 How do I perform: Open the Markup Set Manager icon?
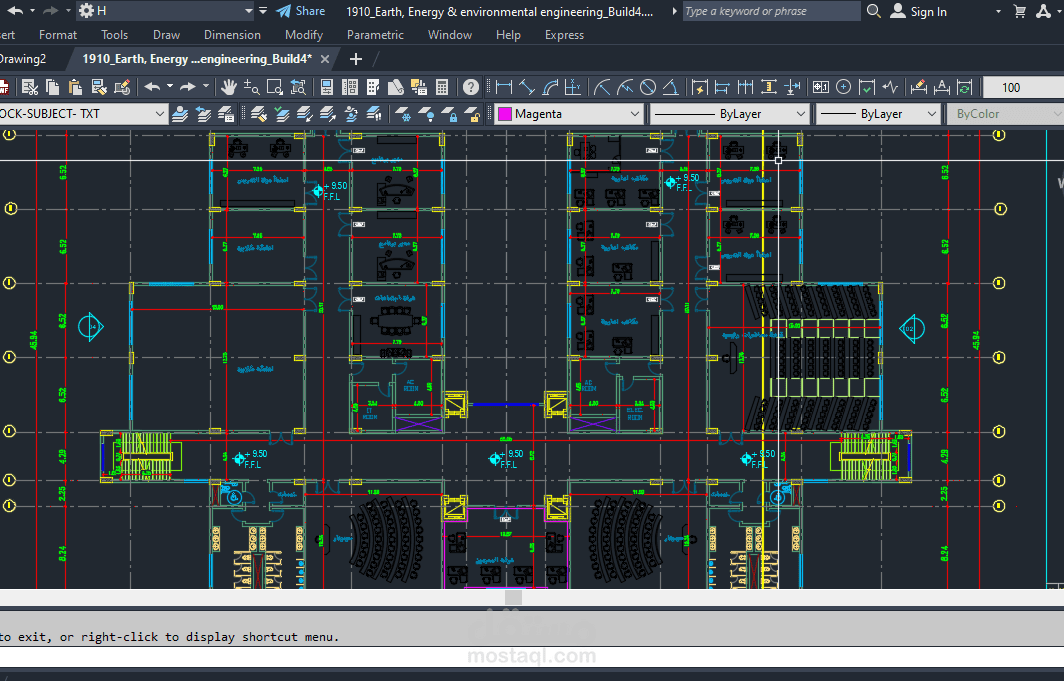(419, 87)
